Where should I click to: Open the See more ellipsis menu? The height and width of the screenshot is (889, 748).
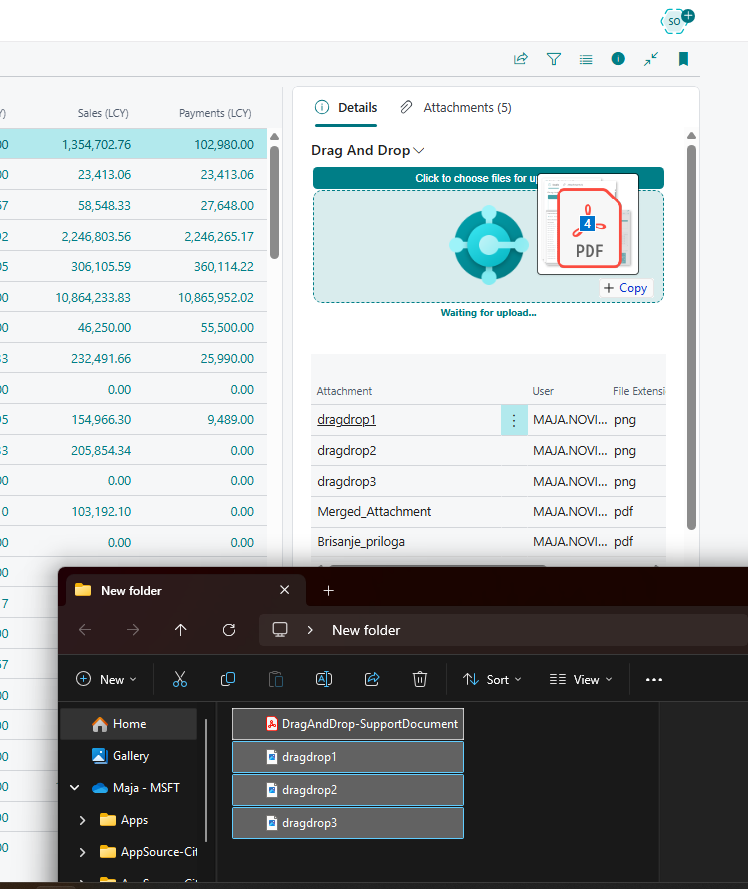[x=654, y=679]
